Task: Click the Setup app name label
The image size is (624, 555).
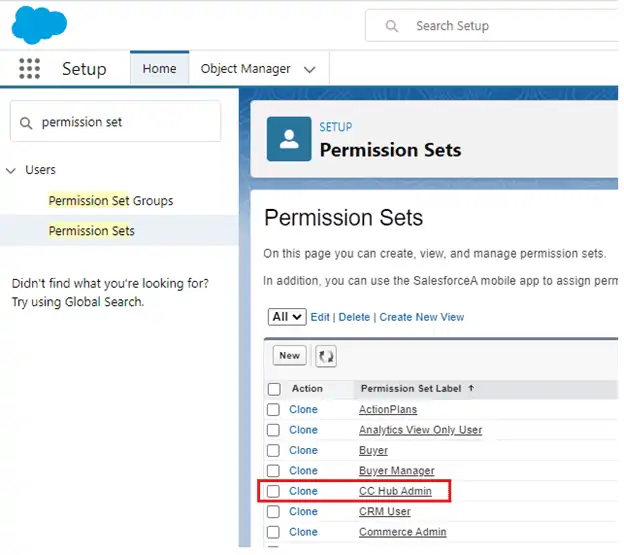Action: [x=84, y=69]
